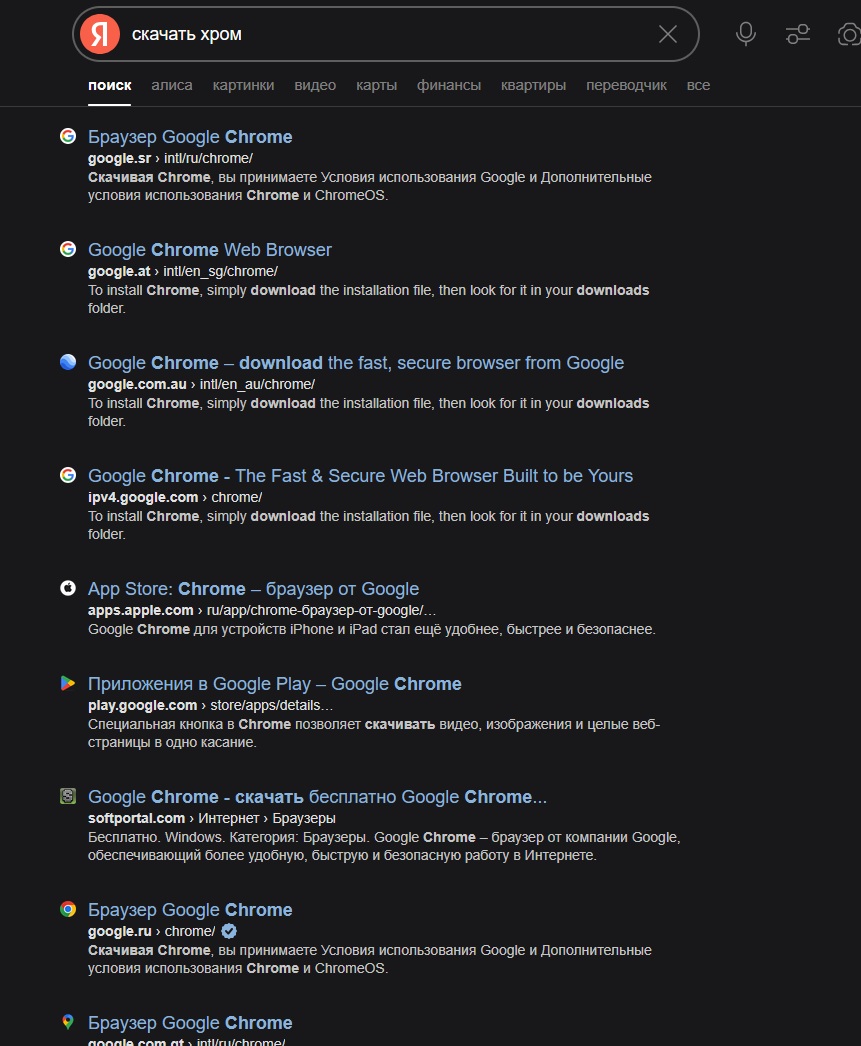Click the verified badge next to google.ru
The width and height of the screenshot is (861, 1046).
tap(229, 931)
